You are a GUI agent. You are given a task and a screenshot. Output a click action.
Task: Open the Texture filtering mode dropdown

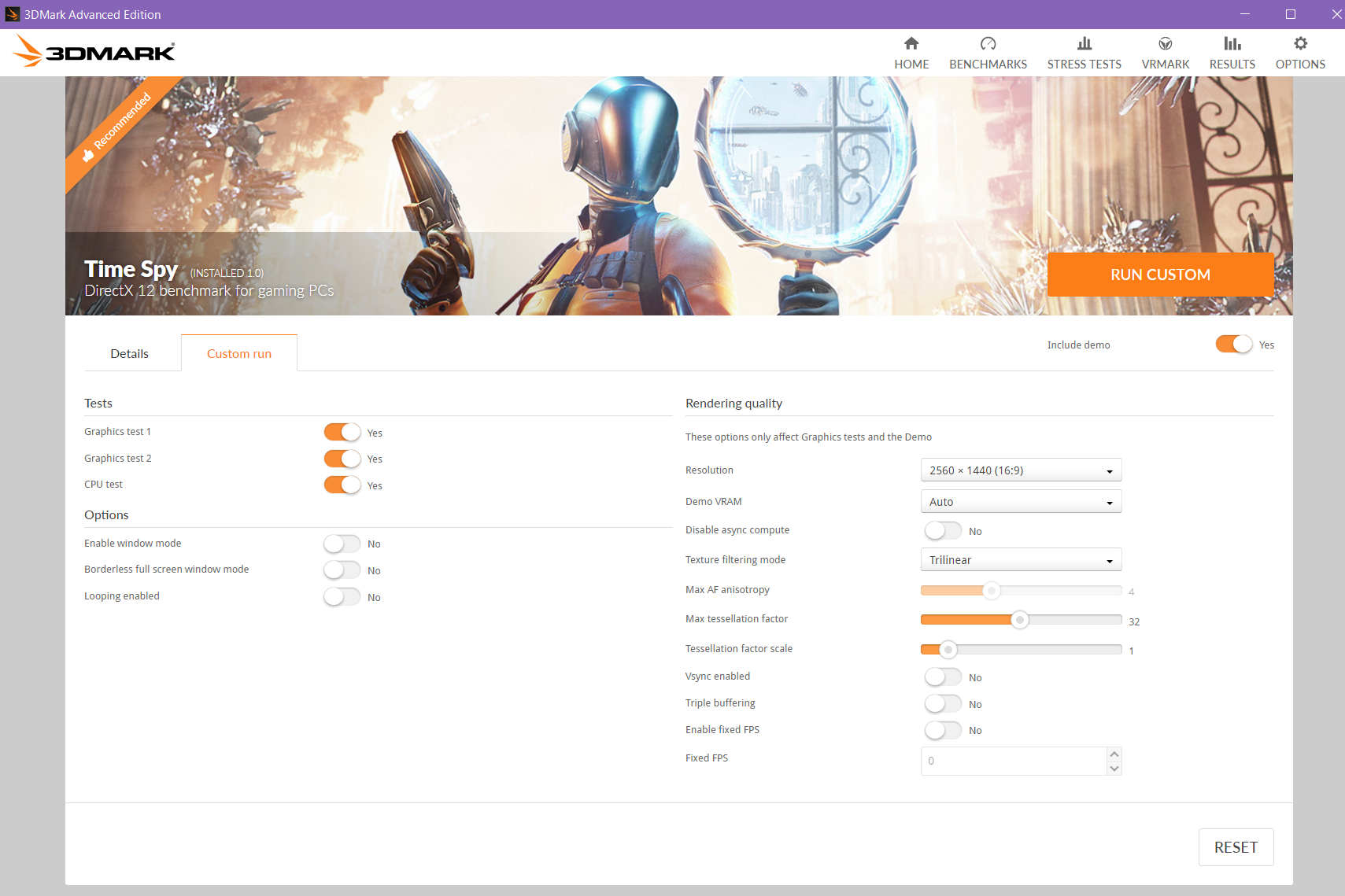[1020, 559]
